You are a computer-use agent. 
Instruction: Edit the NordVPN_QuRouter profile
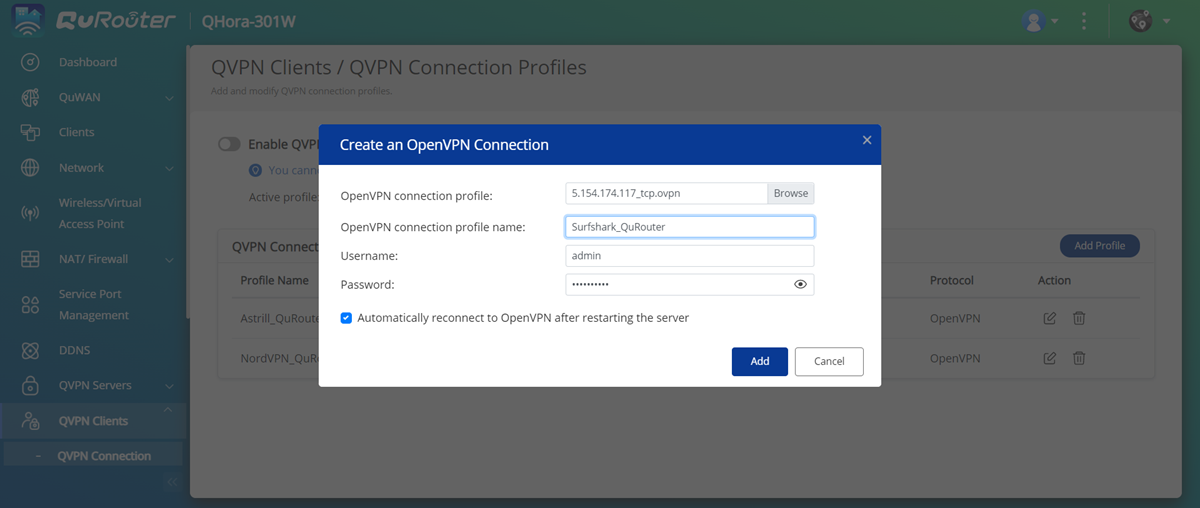[1049, 358]
